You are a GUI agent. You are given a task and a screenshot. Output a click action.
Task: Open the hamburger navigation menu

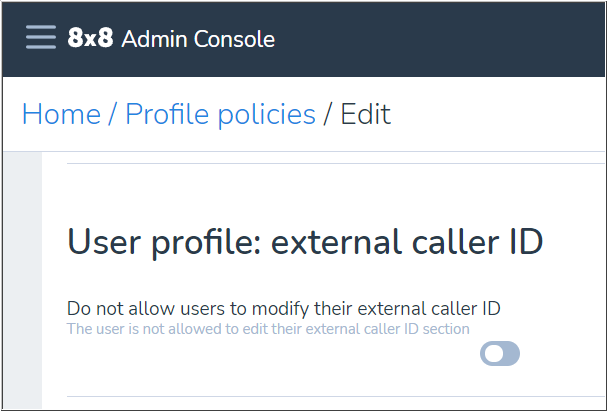point(41,39)
